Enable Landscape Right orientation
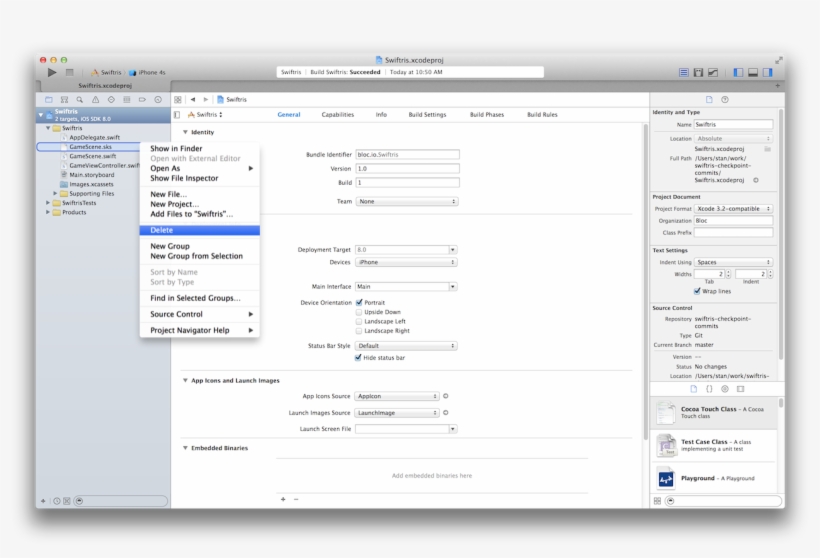820x558 pixels. (x=359, y=331)
